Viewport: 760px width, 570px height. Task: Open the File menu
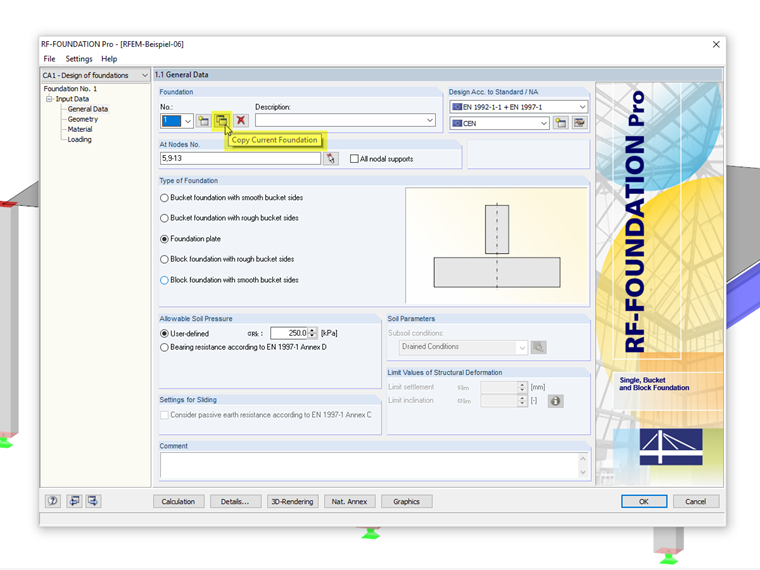click(x=49, y=59)
